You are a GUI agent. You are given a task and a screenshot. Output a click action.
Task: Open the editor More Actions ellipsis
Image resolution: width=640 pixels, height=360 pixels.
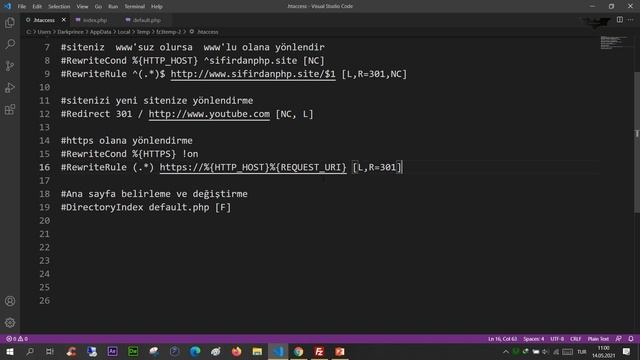click(631, 20)
